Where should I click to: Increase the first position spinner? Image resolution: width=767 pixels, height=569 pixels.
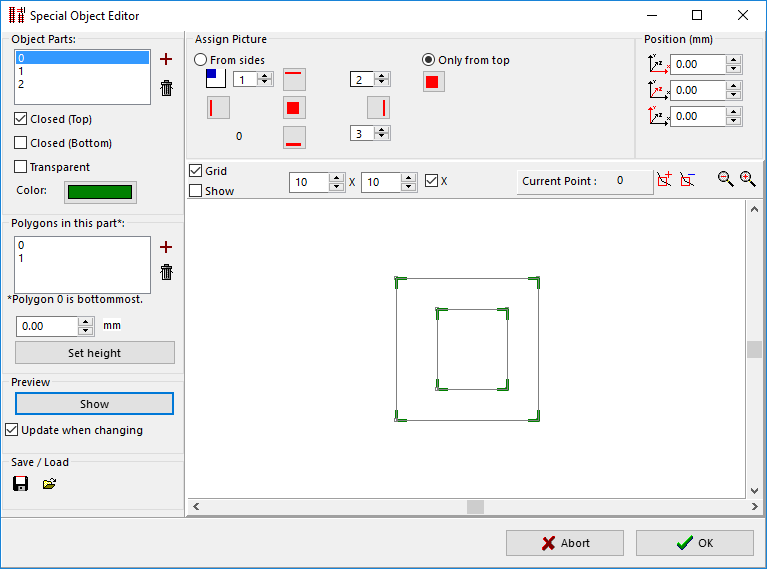733,60
